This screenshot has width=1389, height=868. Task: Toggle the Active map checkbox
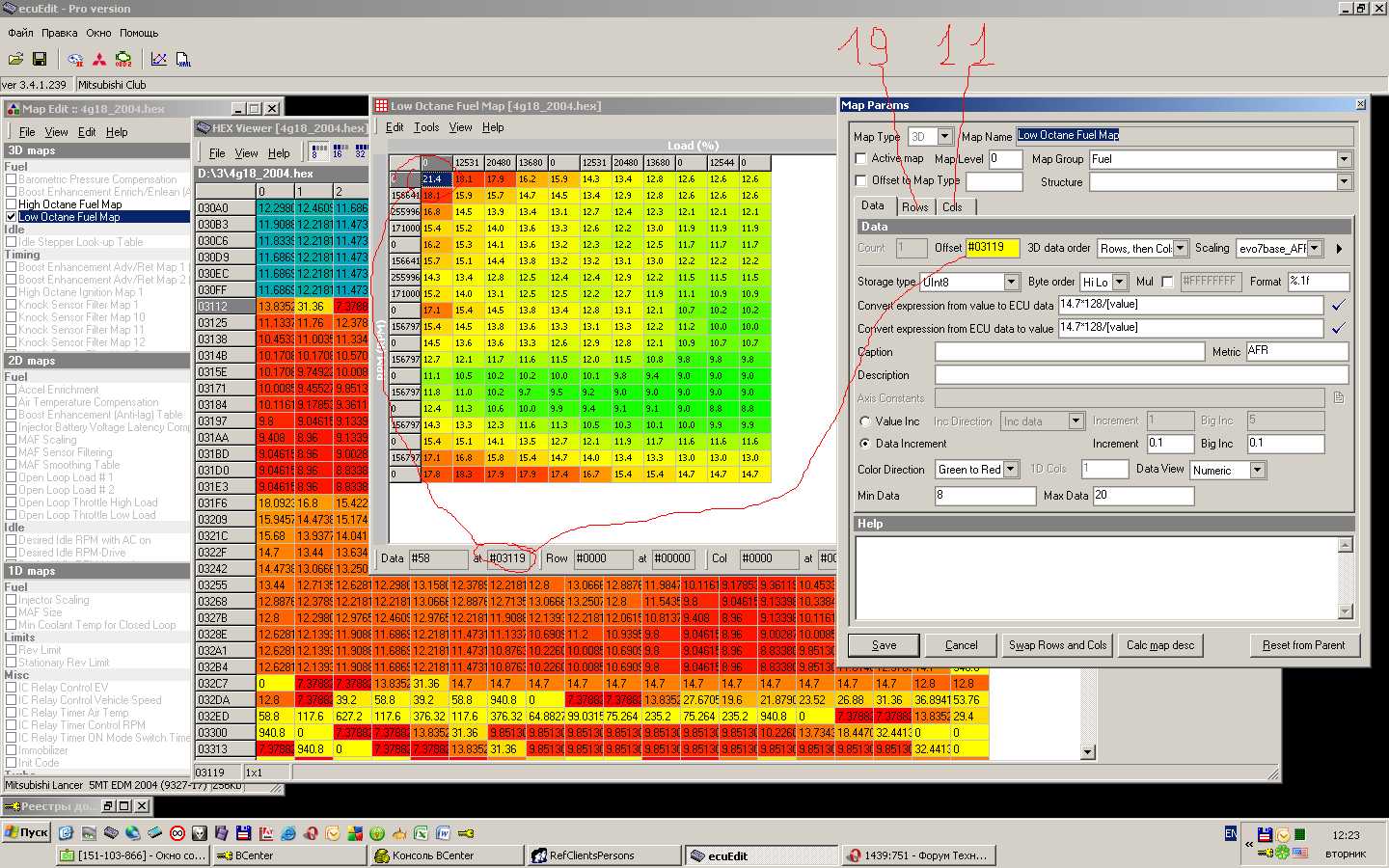coord(861,158)
